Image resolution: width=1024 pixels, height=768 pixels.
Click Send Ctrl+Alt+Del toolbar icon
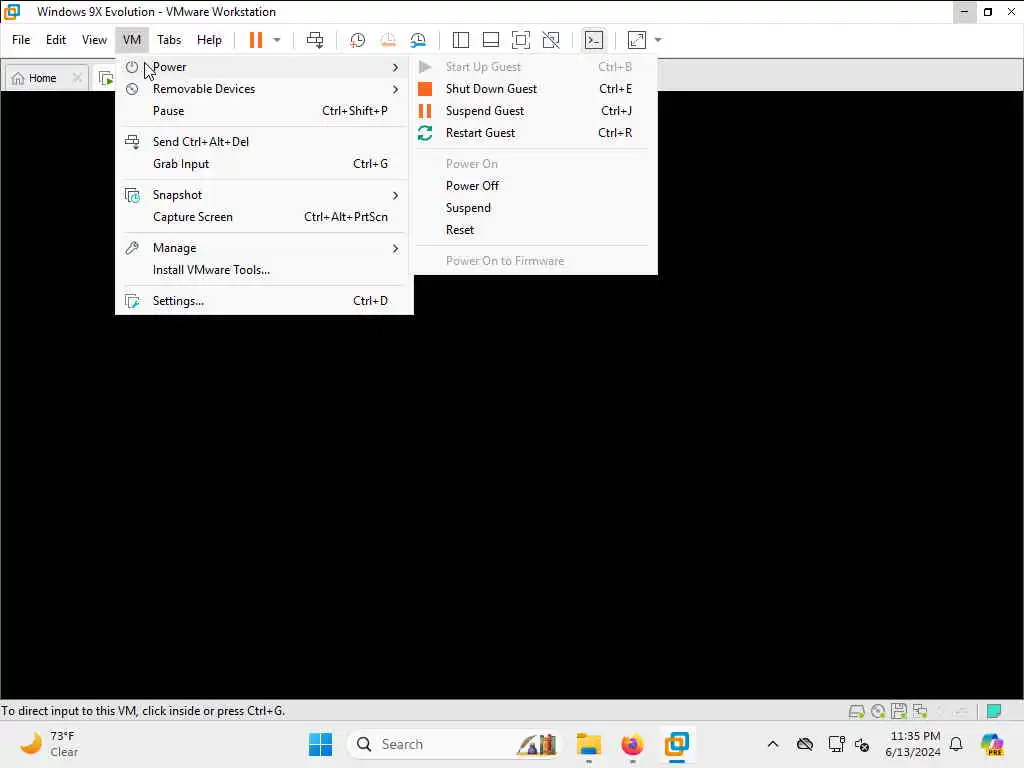(x=315, y=40)
